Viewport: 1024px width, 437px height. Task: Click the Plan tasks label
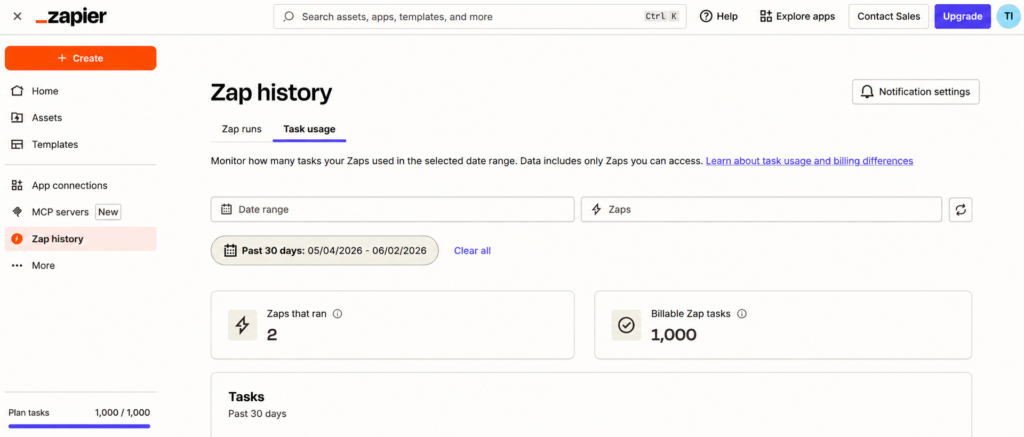point(29,413)
